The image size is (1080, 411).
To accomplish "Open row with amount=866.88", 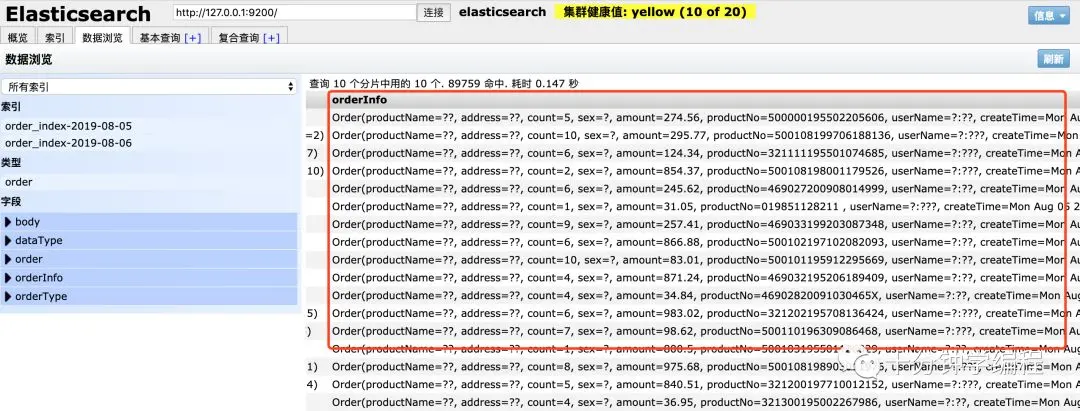I will point(693,242).
